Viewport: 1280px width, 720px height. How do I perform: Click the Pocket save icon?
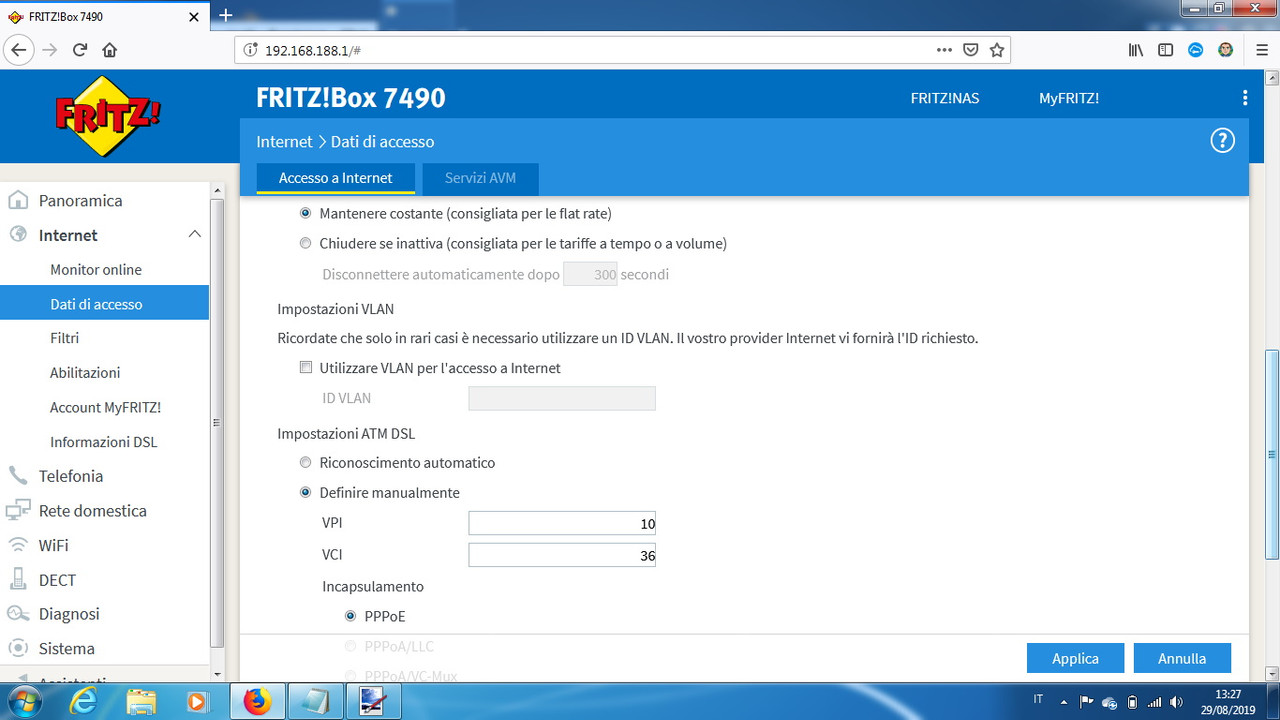970,50
